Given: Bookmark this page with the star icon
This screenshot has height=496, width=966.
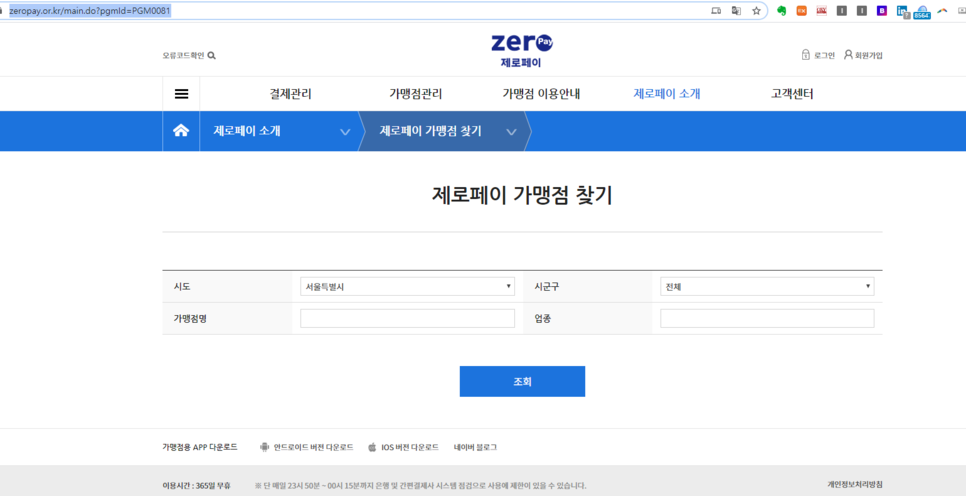Looking at the screenshot, I should click(x=756, y=11).
